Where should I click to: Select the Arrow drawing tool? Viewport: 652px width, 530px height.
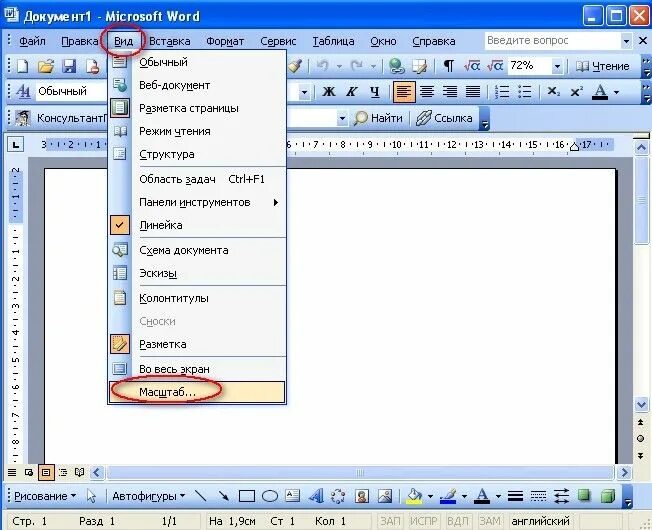[x=224, y=495]
